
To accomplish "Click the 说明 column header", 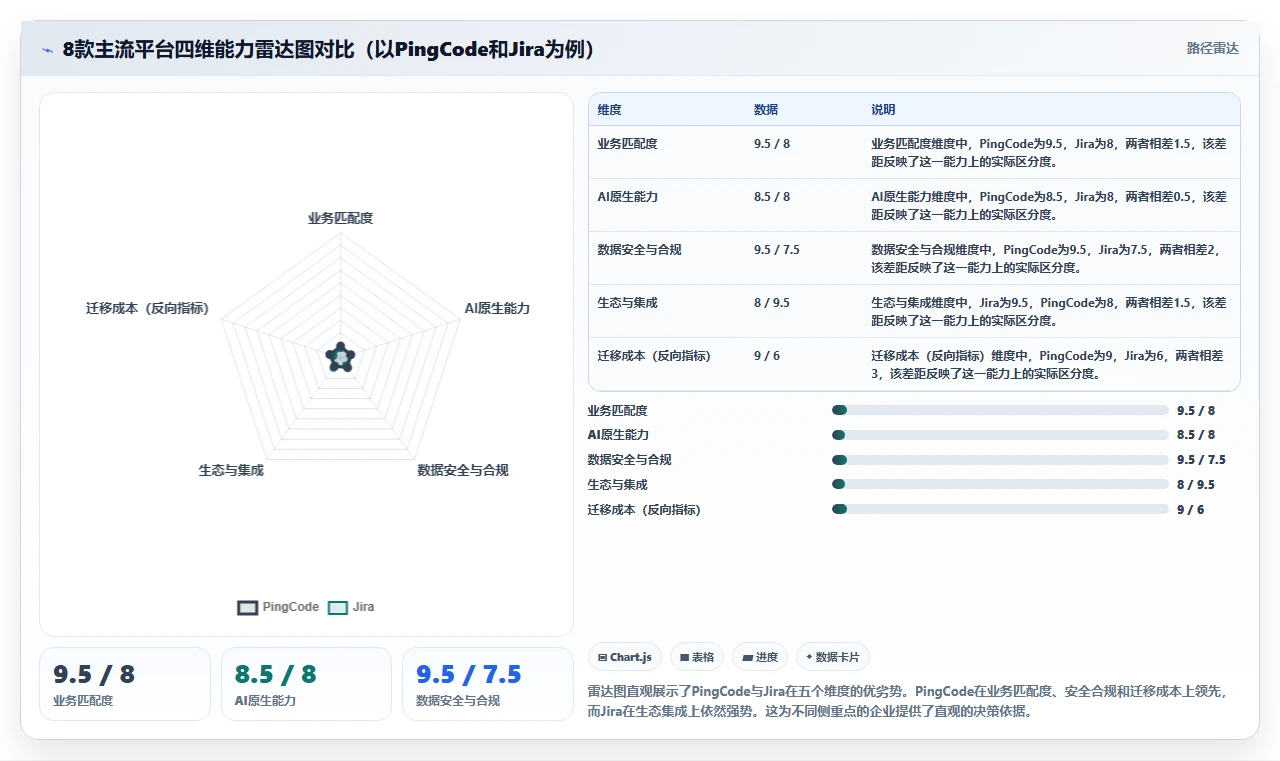I will point(883,110).
